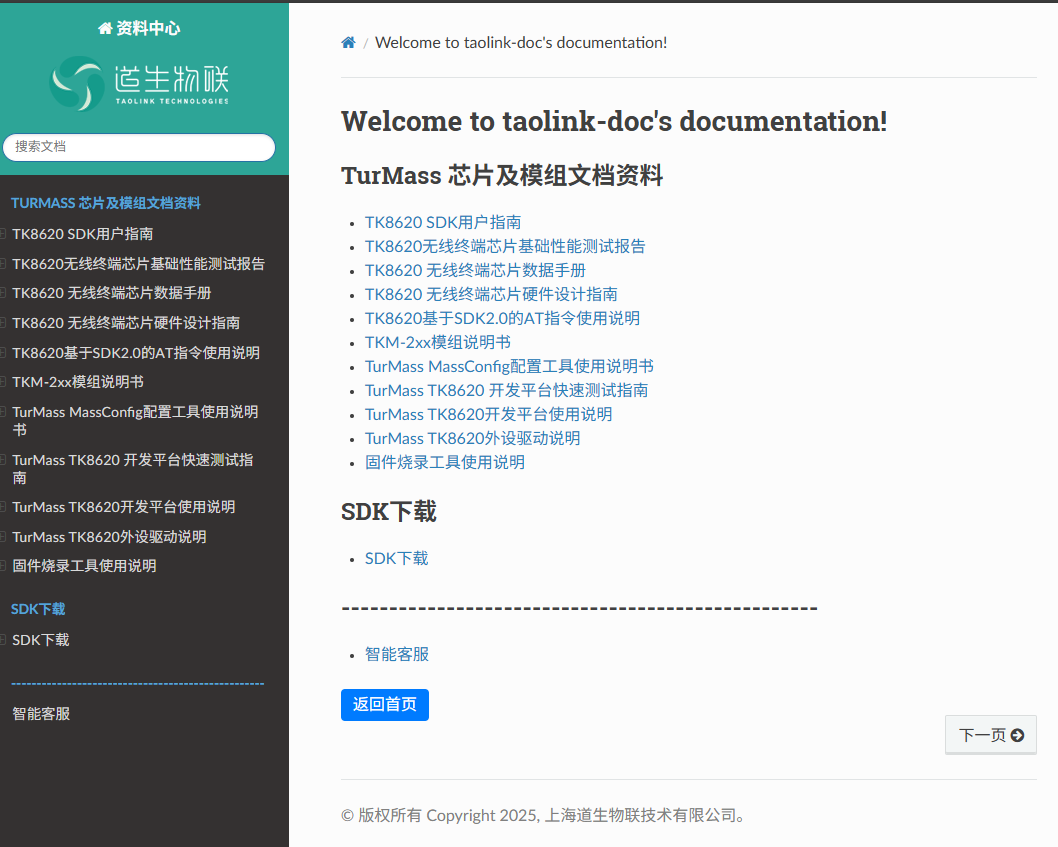Open SDK下载 item in the sidebar
1058x847 pixels.
(x=40, y=640)
